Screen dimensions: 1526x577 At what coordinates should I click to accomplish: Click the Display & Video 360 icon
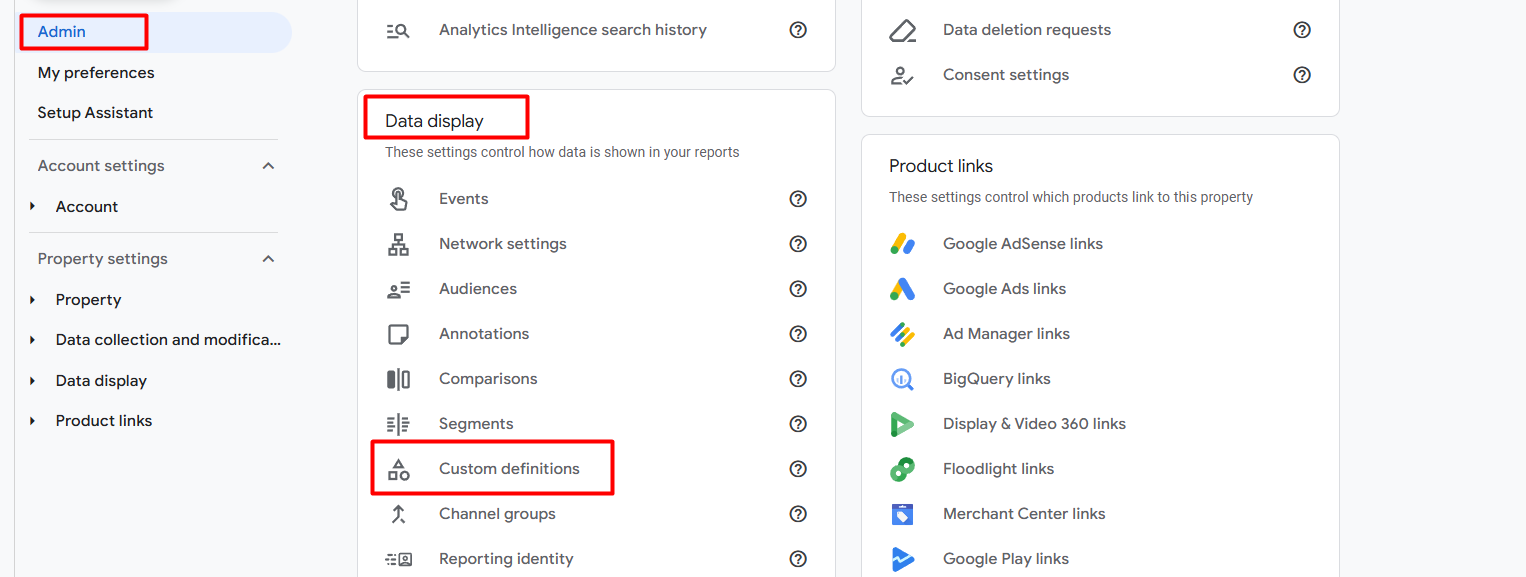click(903, 424)
